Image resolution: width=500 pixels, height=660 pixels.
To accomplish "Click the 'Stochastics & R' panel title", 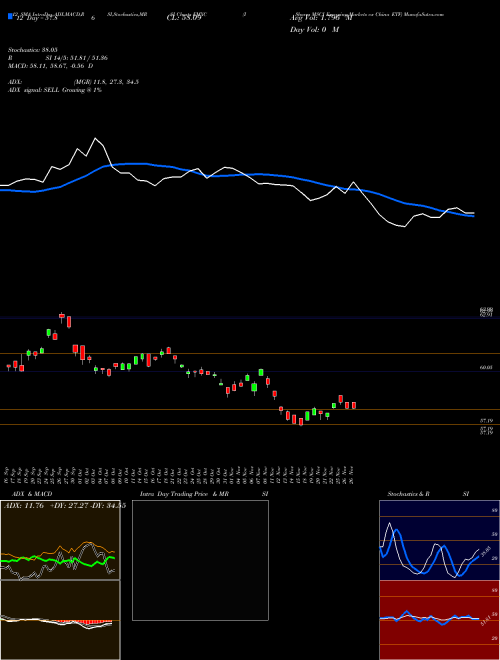I will pos(408,494).
